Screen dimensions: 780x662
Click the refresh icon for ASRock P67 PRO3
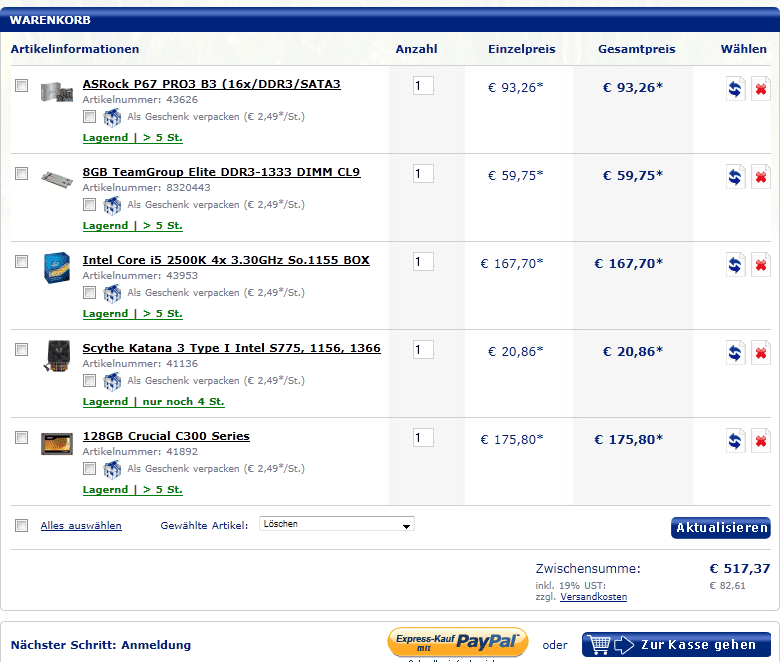[x=735, y=89]
